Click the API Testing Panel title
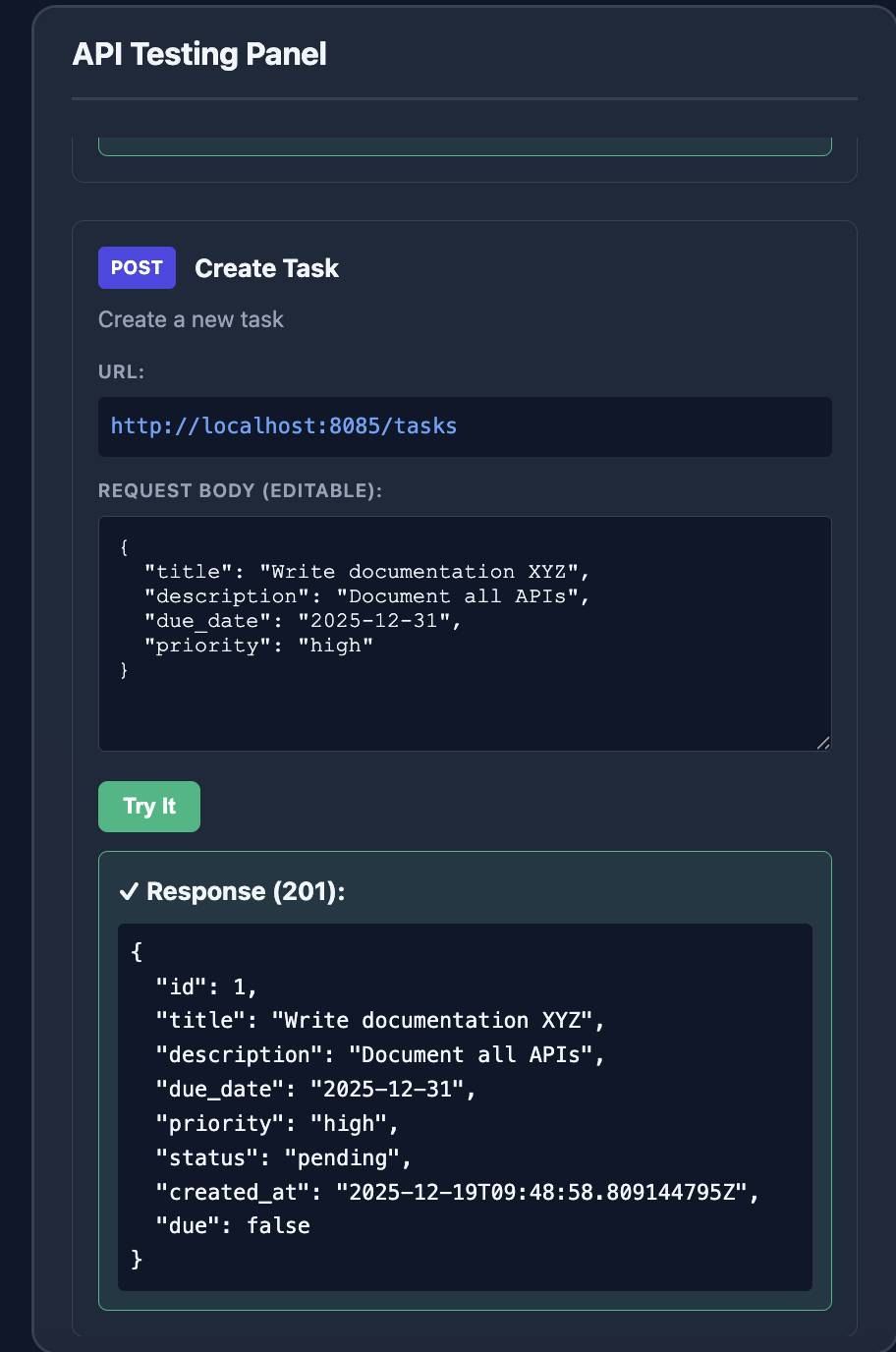This screenshot has height=1352, width=896. pyautogui.click(x=199, y=54)
